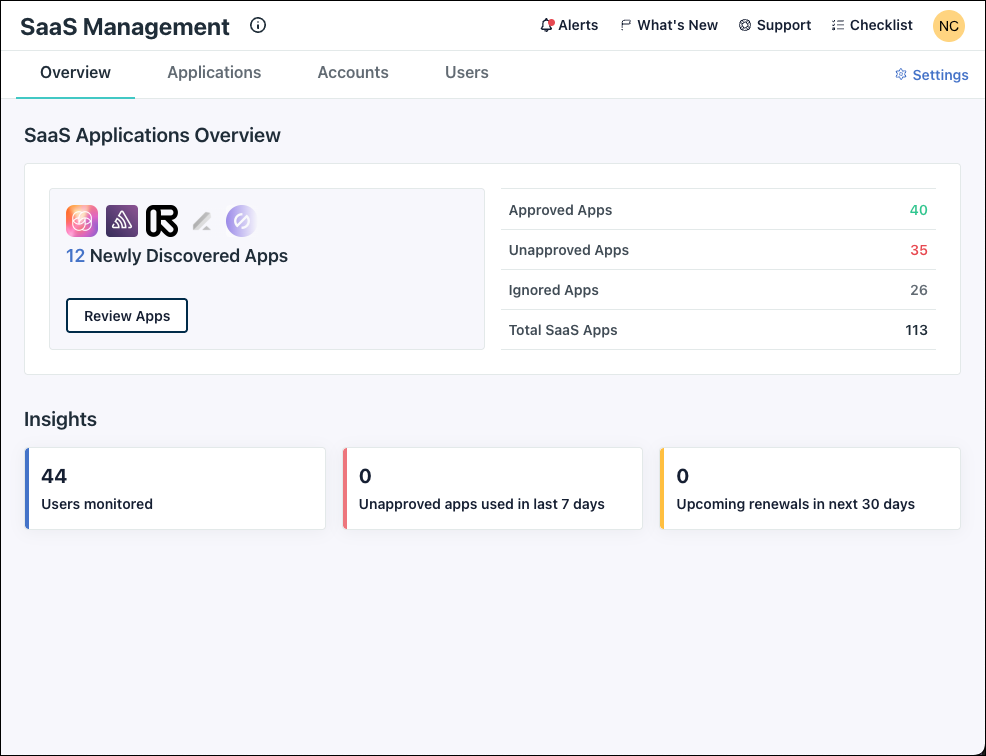Screen dimensions: 986x756
Task: Click the Support link text
Action: pyautogui.click(x=784, y=25)
